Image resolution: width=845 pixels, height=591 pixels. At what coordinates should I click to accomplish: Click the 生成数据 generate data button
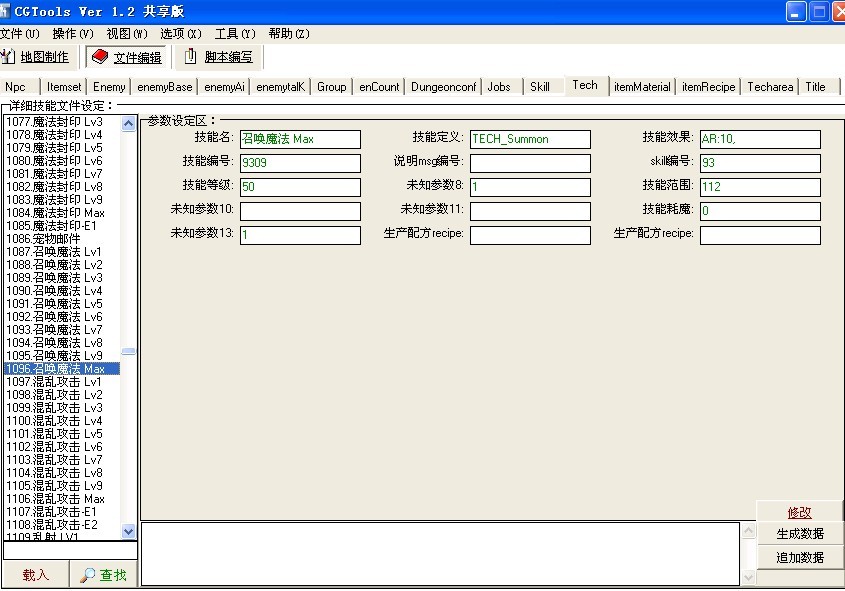point(800,534)
